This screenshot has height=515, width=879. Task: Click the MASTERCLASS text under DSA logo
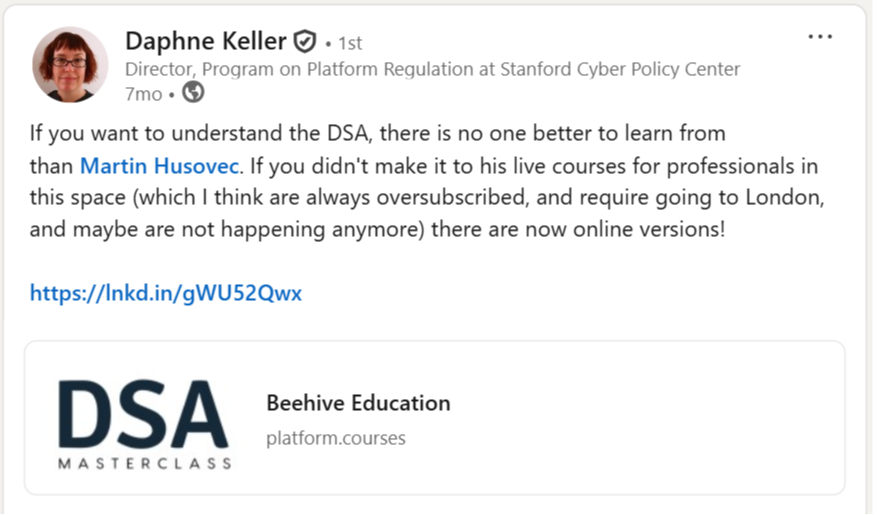click(144, 463)
